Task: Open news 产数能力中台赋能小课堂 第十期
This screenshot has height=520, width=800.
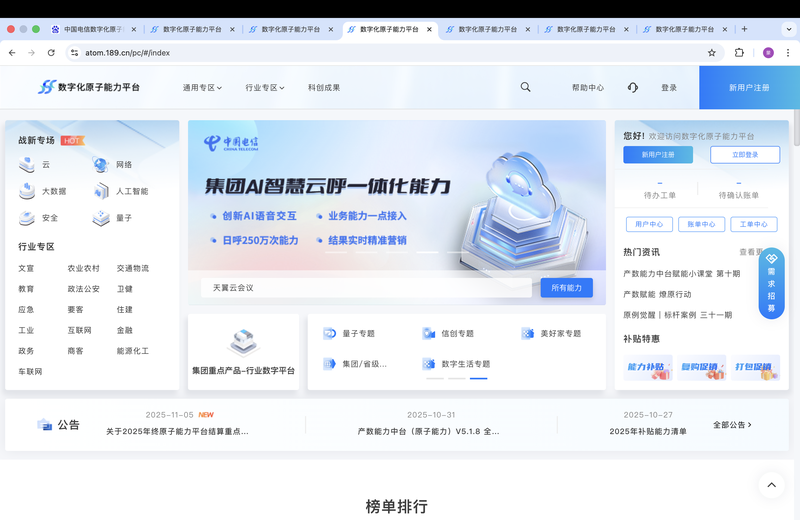Action: (x=681, y=274)
